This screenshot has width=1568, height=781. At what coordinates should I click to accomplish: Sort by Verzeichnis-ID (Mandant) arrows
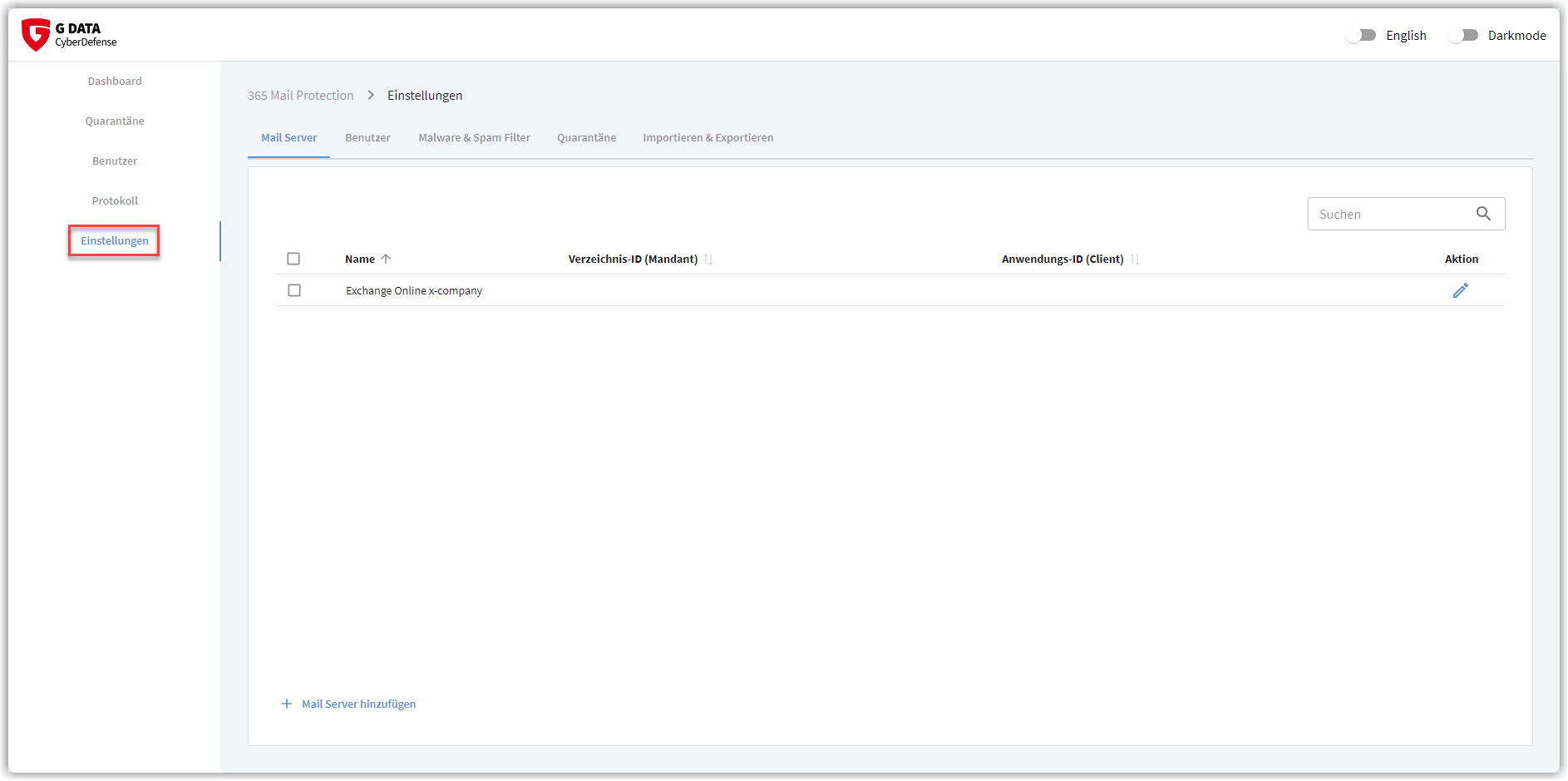pyautogui.click(x=708, y=260)
